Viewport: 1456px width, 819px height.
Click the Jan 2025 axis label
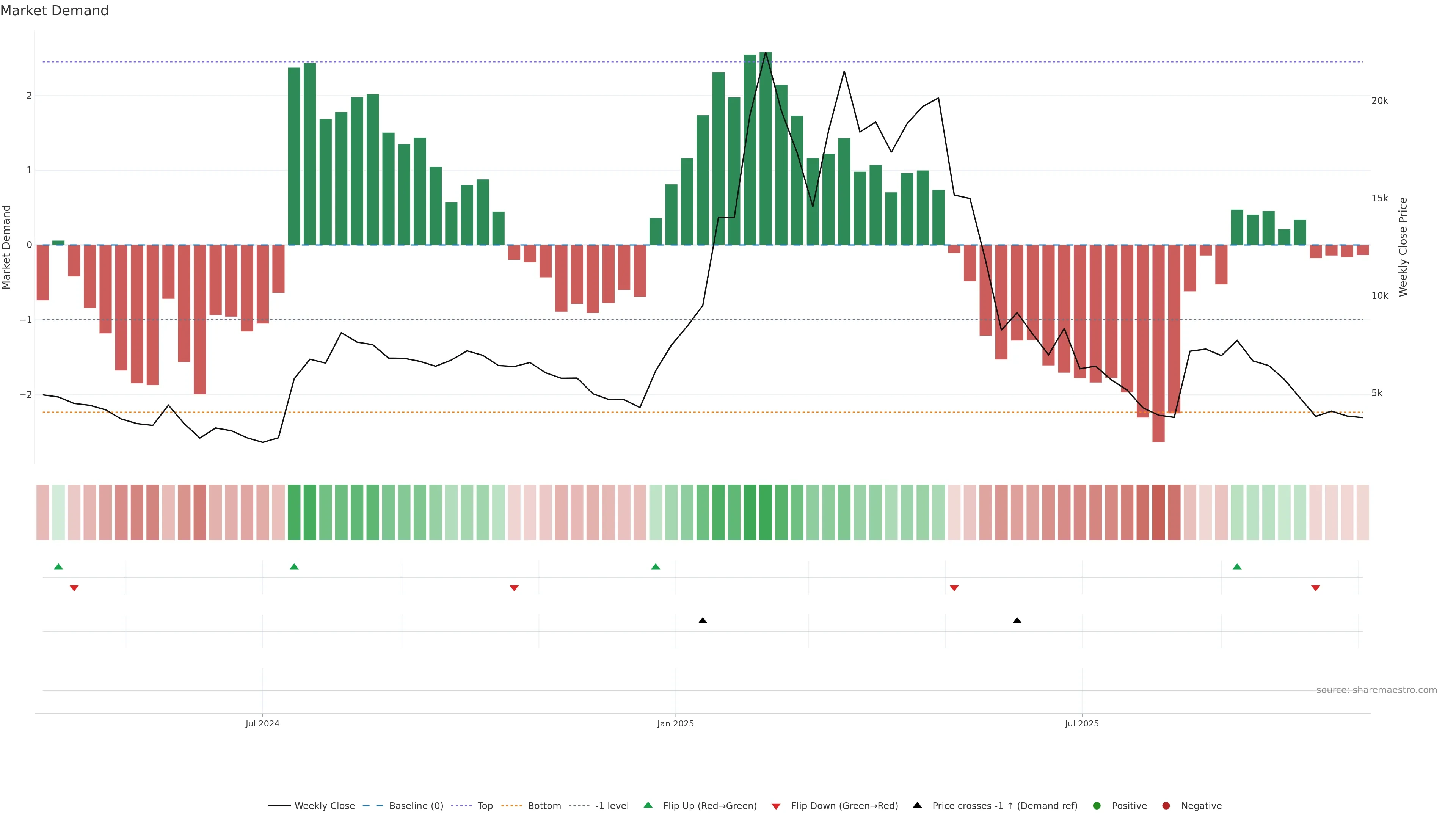pos(675,723)
